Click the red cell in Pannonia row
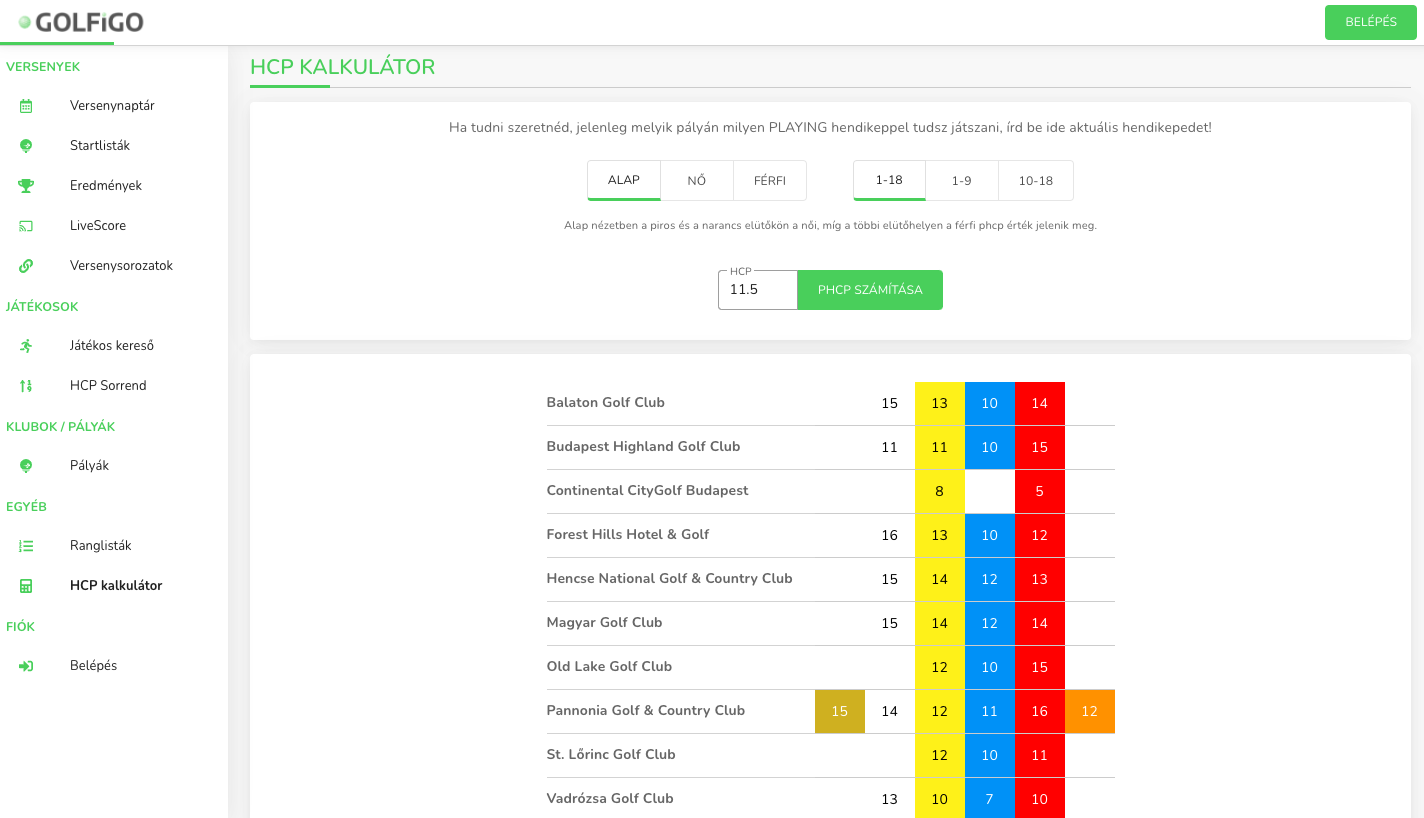1424x818 pixels. [x=1040, y=711]
